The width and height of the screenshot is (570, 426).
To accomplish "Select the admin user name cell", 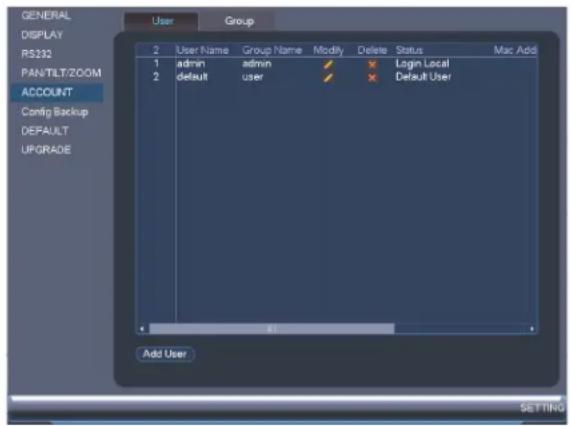I will [x=191, y=64].
